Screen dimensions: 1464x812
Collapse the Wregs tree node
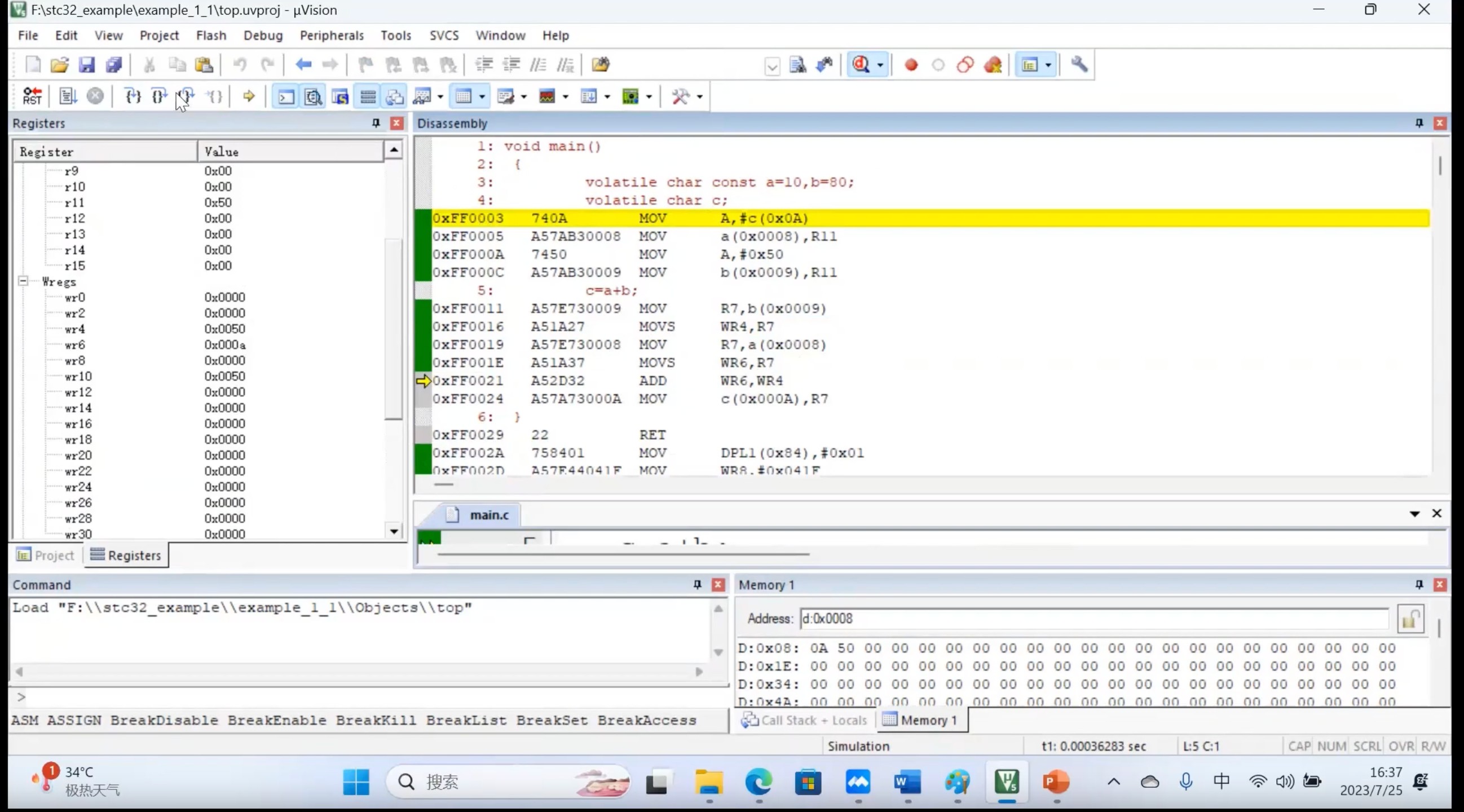coord(23,281)
